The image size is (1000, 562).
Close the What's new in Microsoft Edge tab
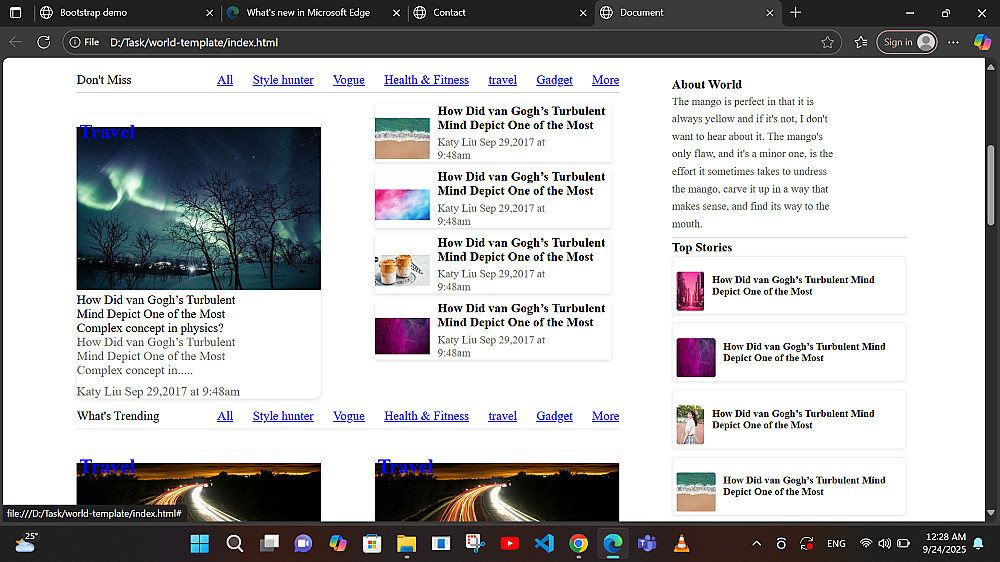396,12
